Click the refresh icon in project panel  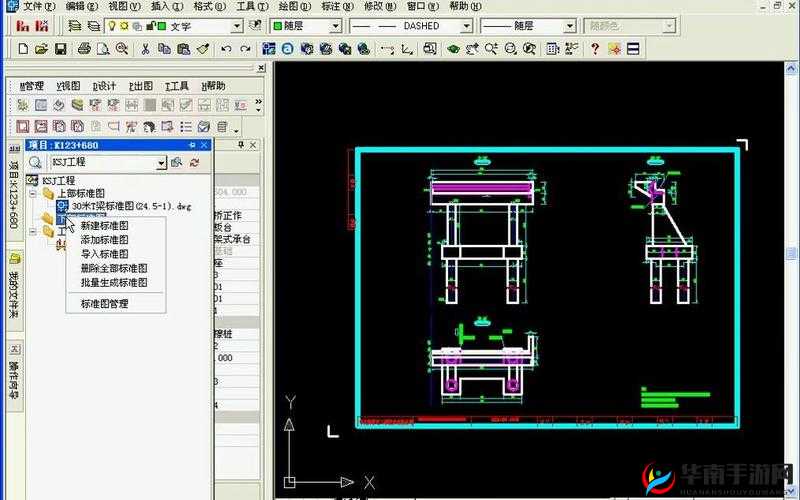tap(194, 162)
